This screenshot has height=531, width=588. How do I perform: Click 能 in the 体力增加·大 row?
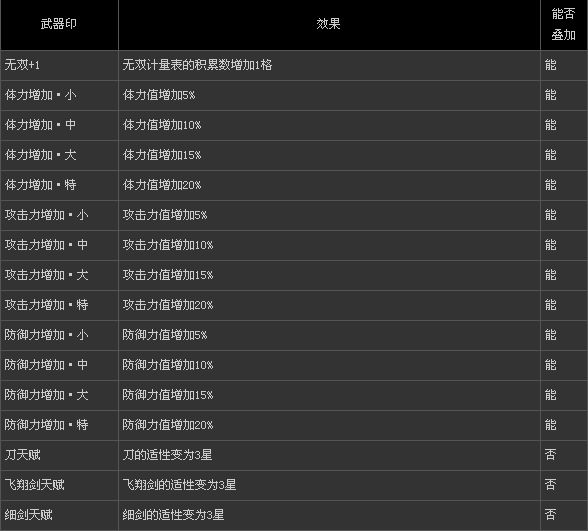[550, 155]
